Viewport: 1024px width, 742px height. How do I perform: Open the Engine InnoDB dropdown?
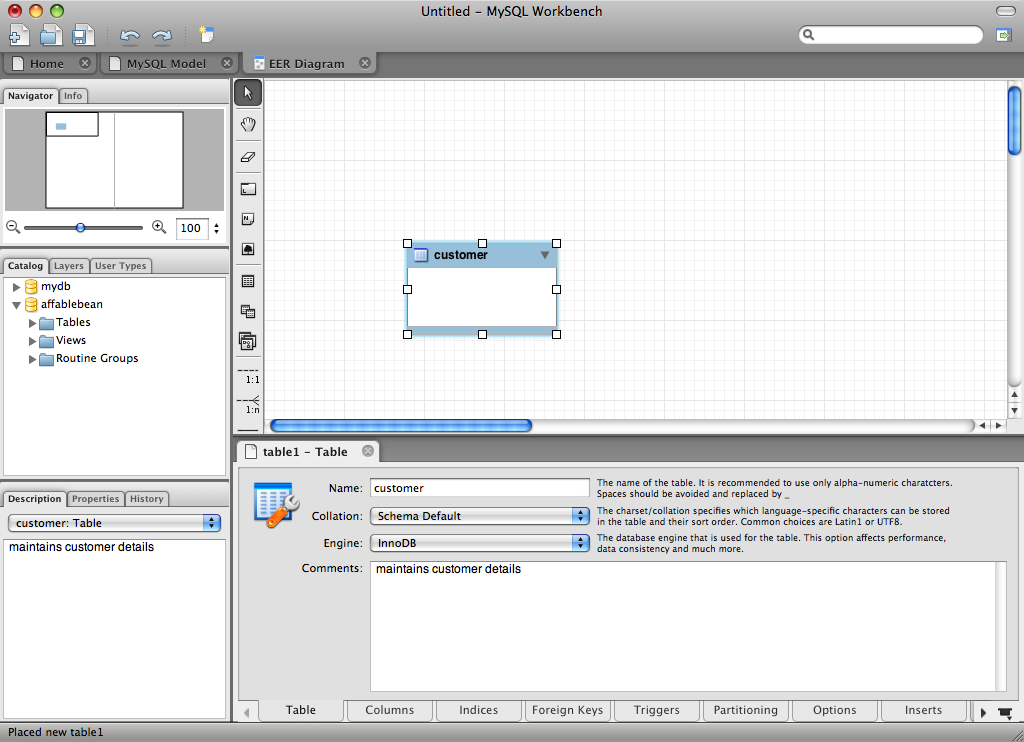tap(480, 542)
